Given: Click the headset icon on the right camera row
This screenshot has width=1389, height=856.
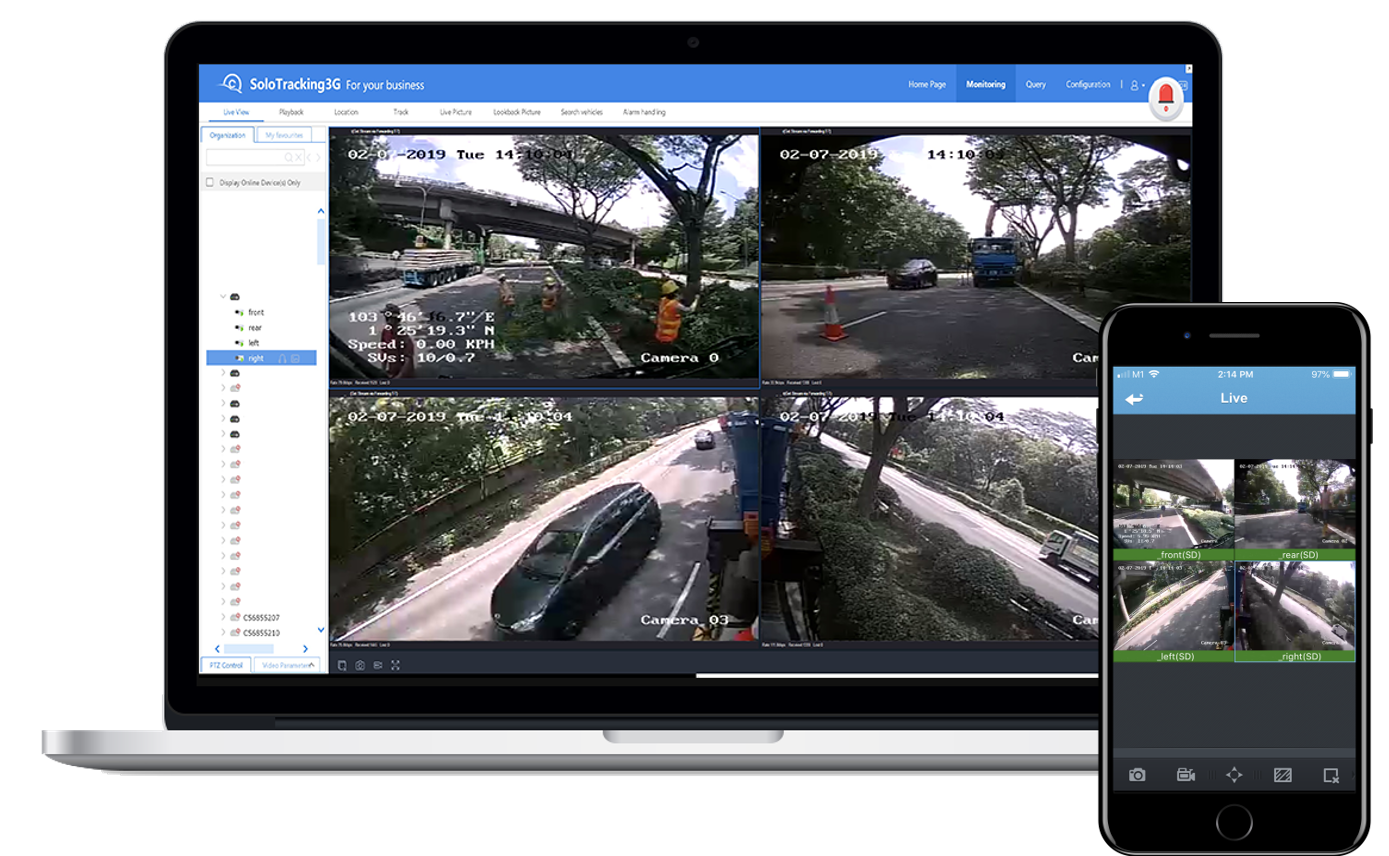Looking at the screenshot, I should (283, 358).
